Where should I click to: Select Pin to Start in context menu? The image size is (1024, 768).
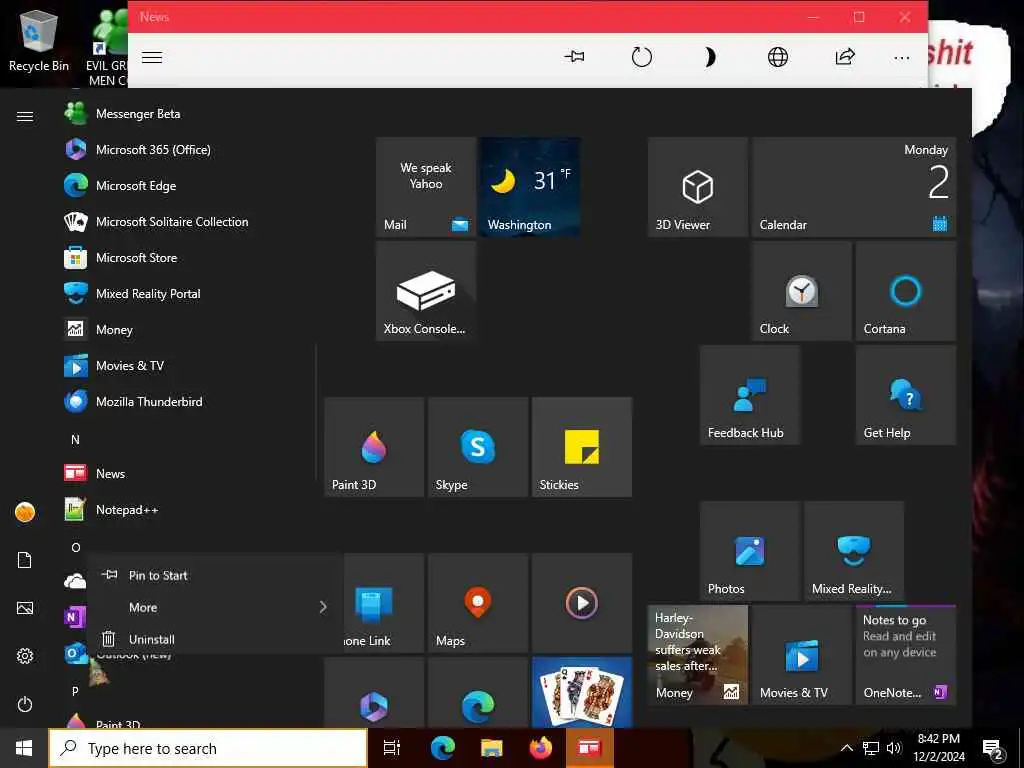click(x=215, y=575)
